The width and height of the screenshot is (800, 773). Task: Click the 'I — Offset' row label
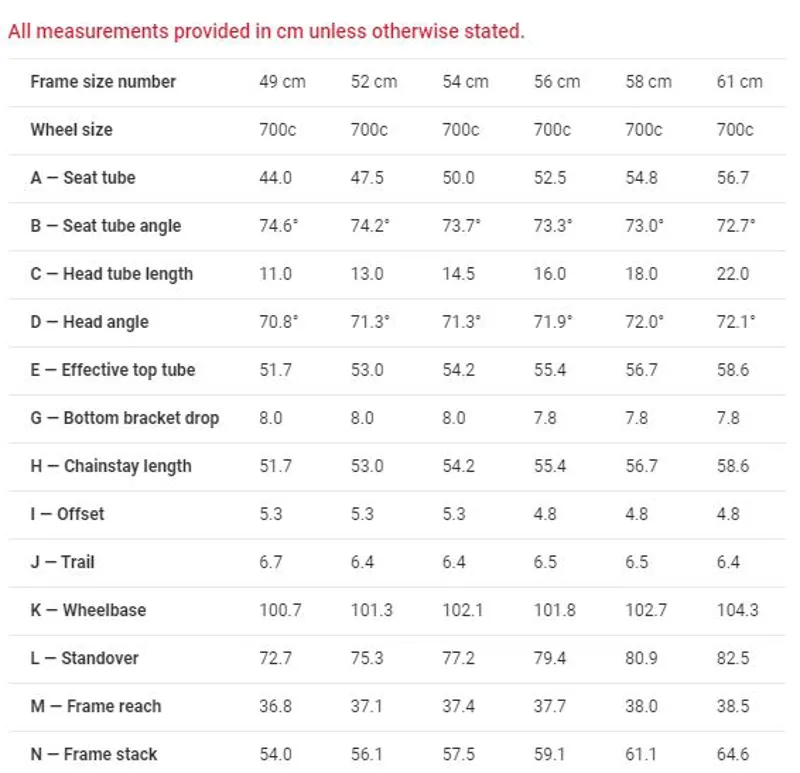point(67,514)
